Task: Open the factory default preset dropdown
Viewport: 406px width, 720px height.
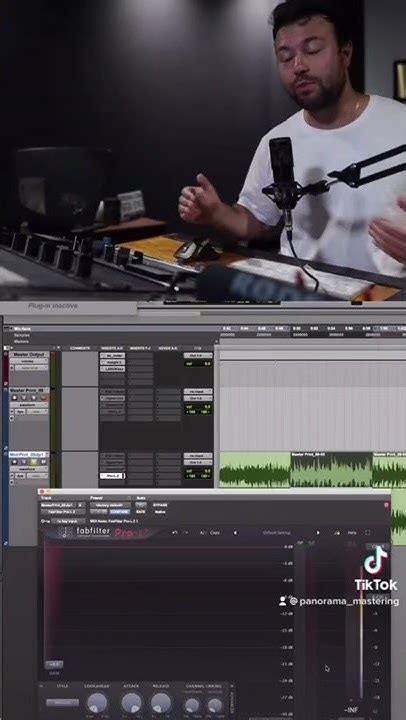Action: (x=110, y=505)
